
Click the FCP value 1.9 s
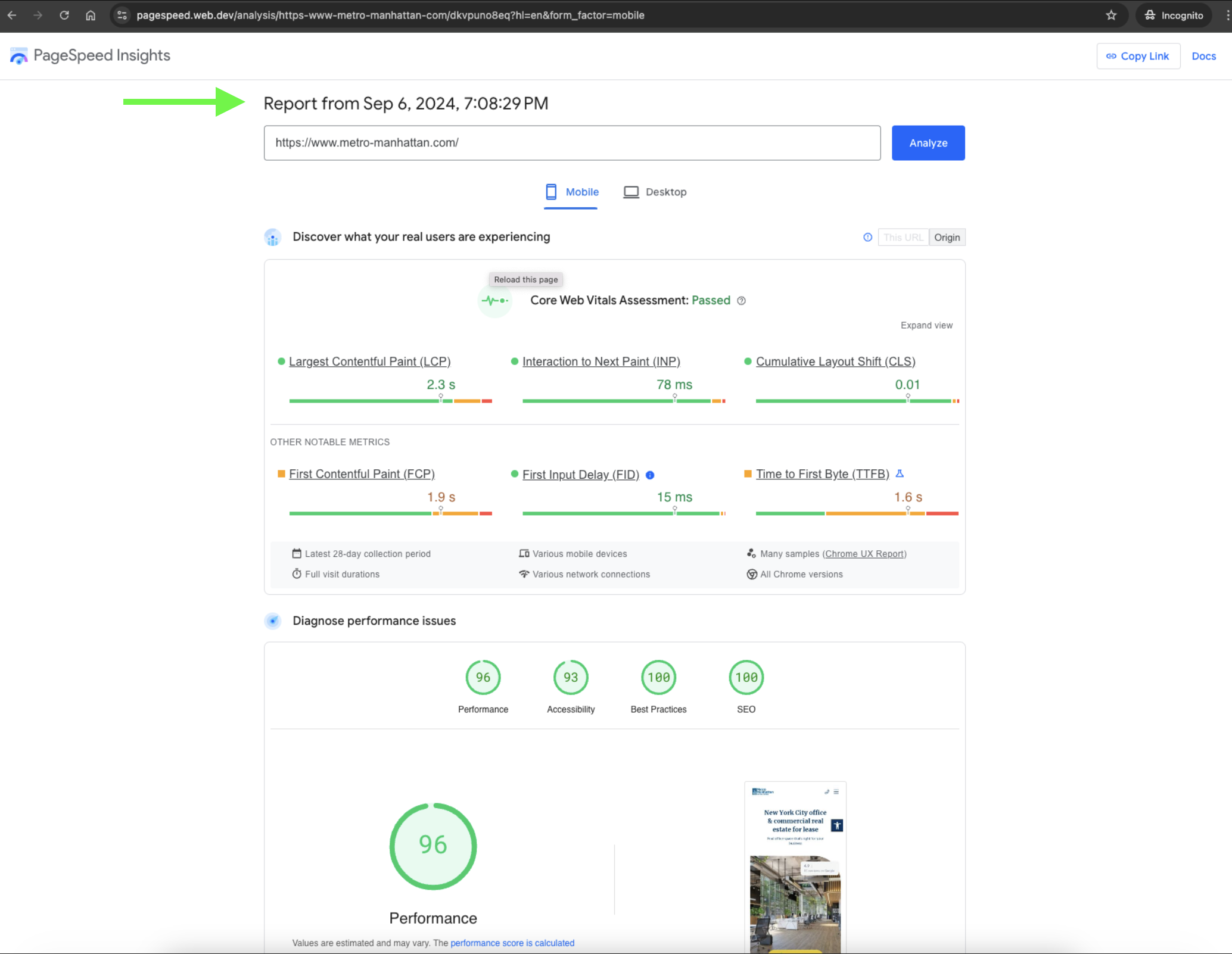pyautogui.click(x=441, y=497)
